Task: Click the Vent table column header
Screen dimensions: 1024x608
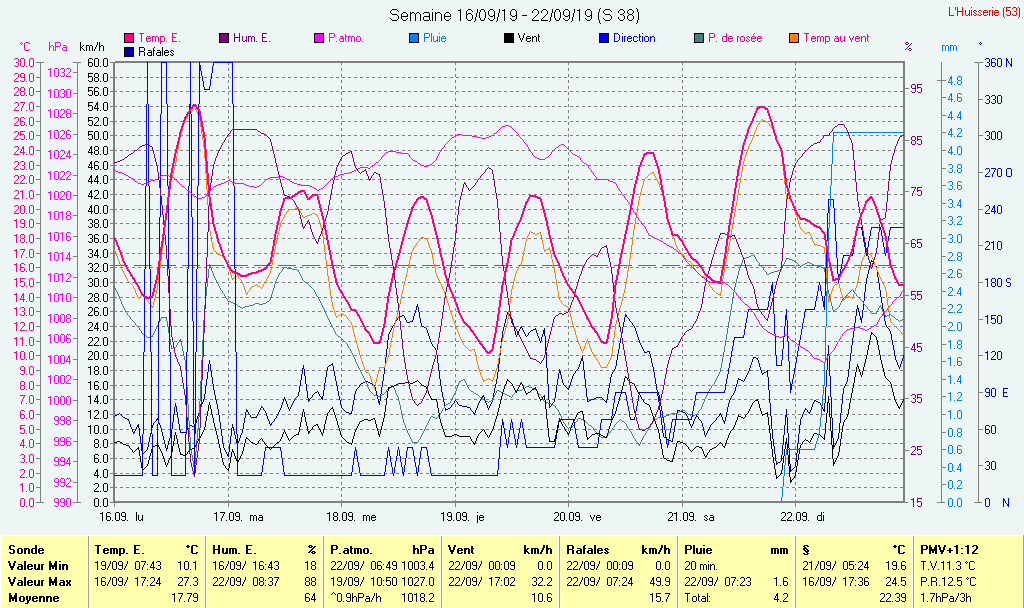Action: tap(461, 551)
